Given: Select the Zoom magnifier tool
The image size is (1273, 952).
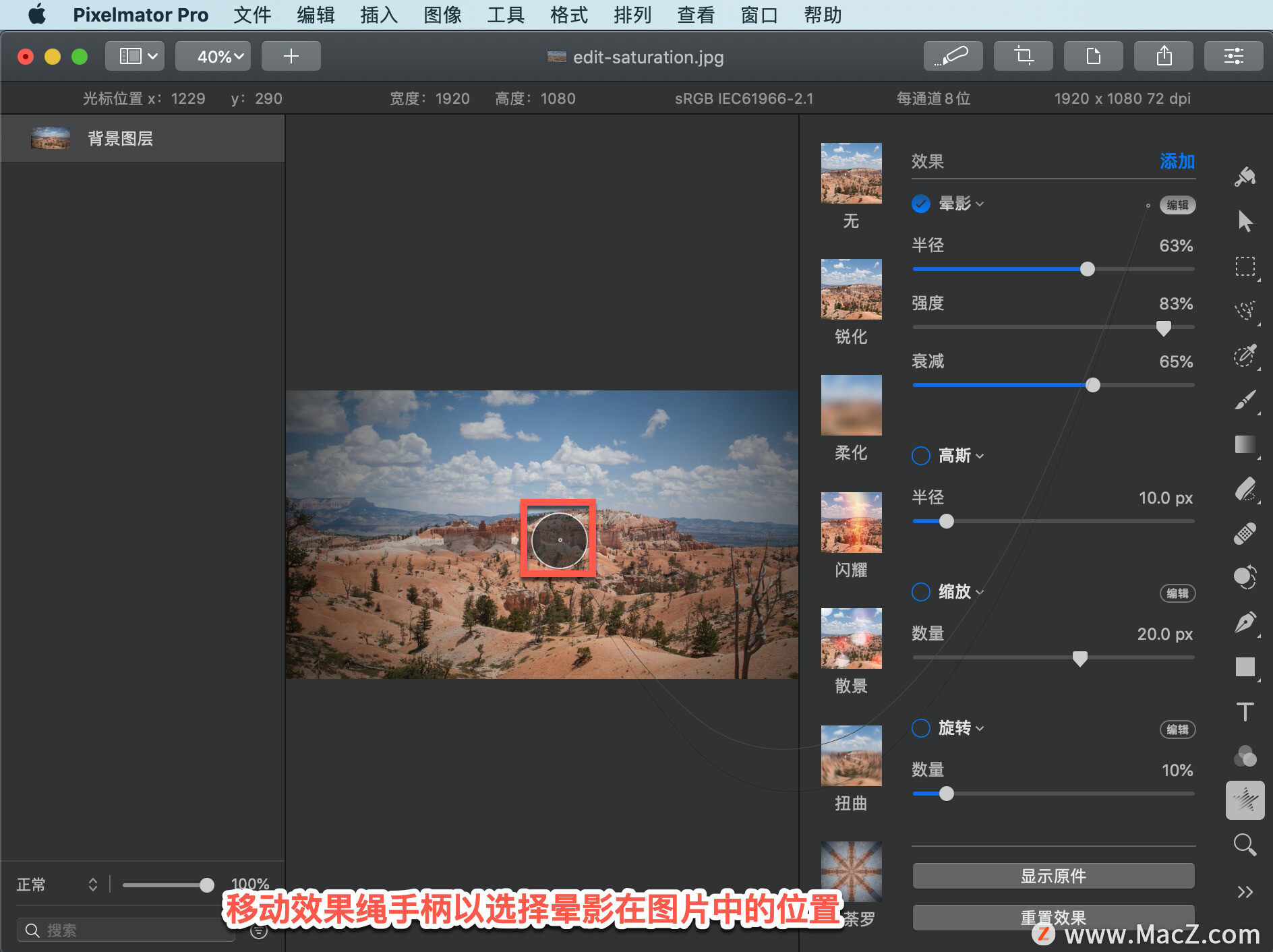Looking at the screenshot, I should pyautogui.click(x=1245, y=845).
